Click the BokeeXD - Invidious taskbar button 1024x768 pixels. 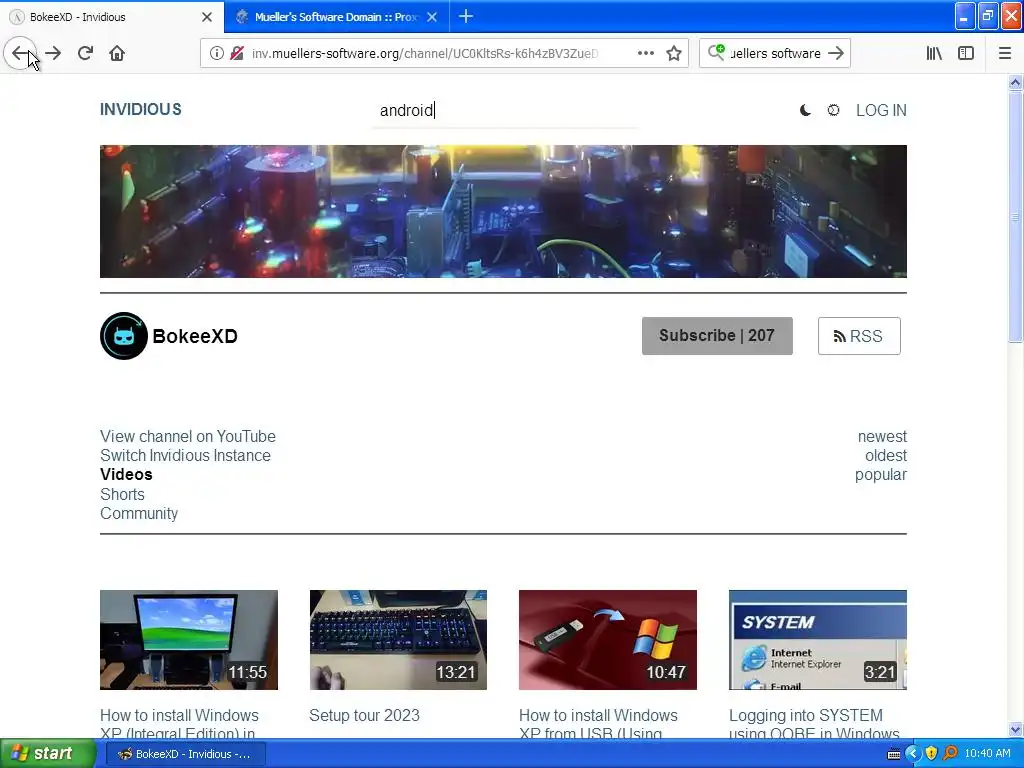pyautogui.click(x=185, y=754)
